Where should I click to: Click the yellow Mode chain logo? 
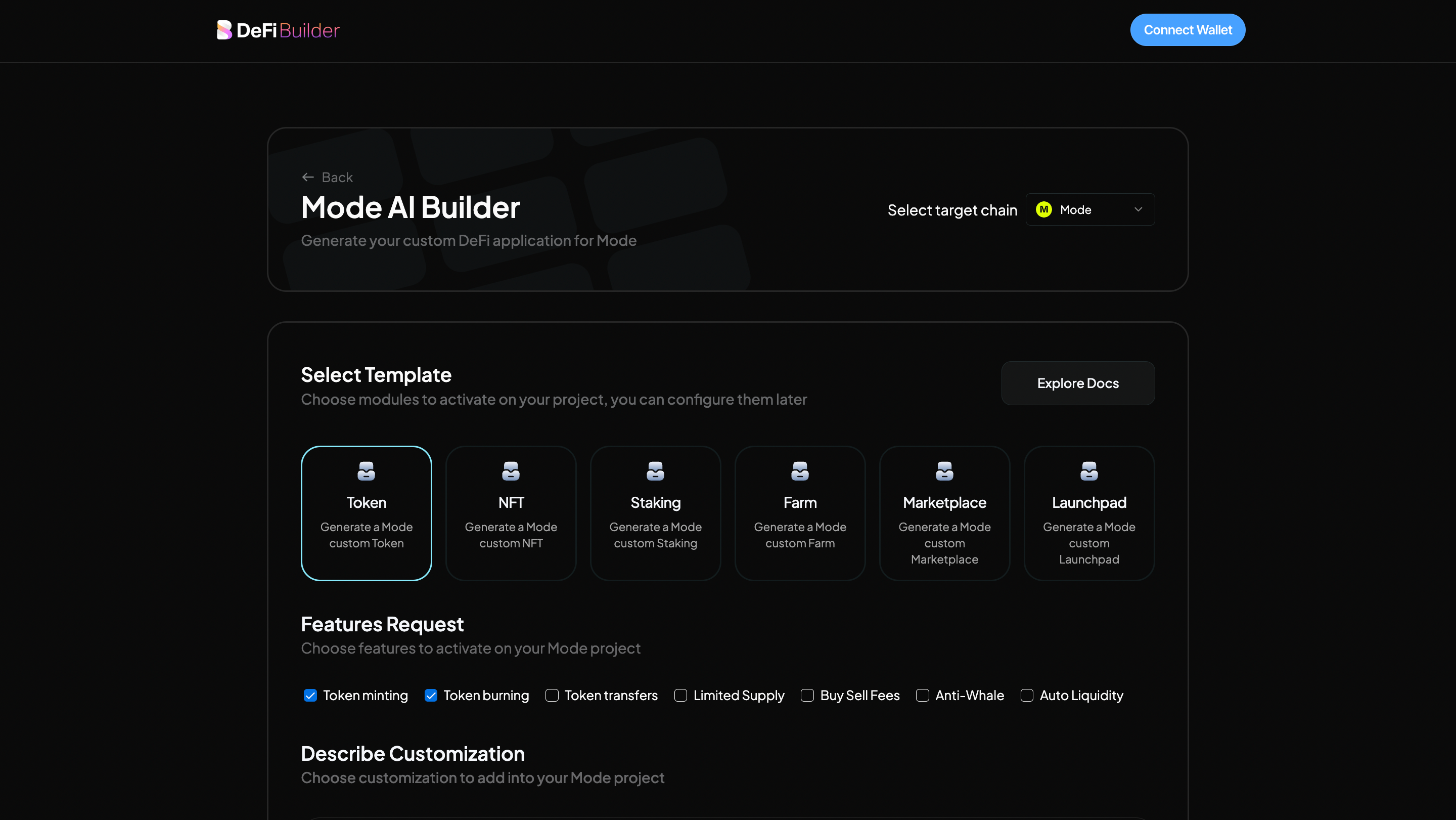pos(1043,210)
